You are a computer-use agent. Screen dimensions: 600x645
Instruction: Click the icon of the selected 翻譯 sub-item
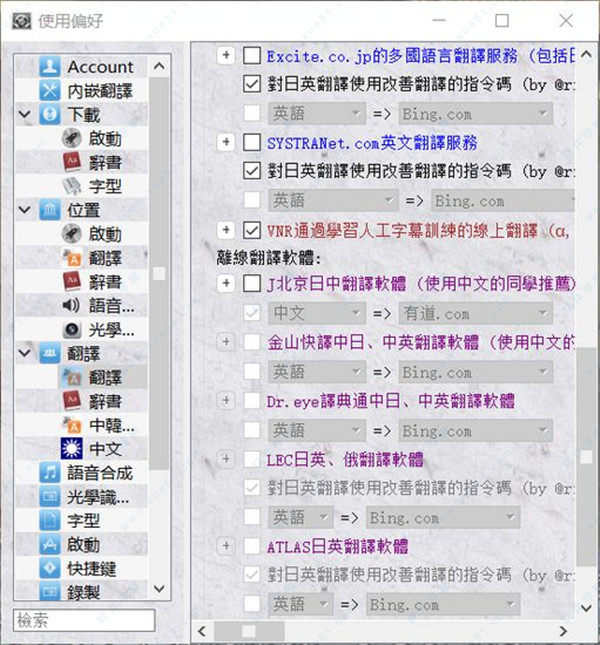[72, 377]
